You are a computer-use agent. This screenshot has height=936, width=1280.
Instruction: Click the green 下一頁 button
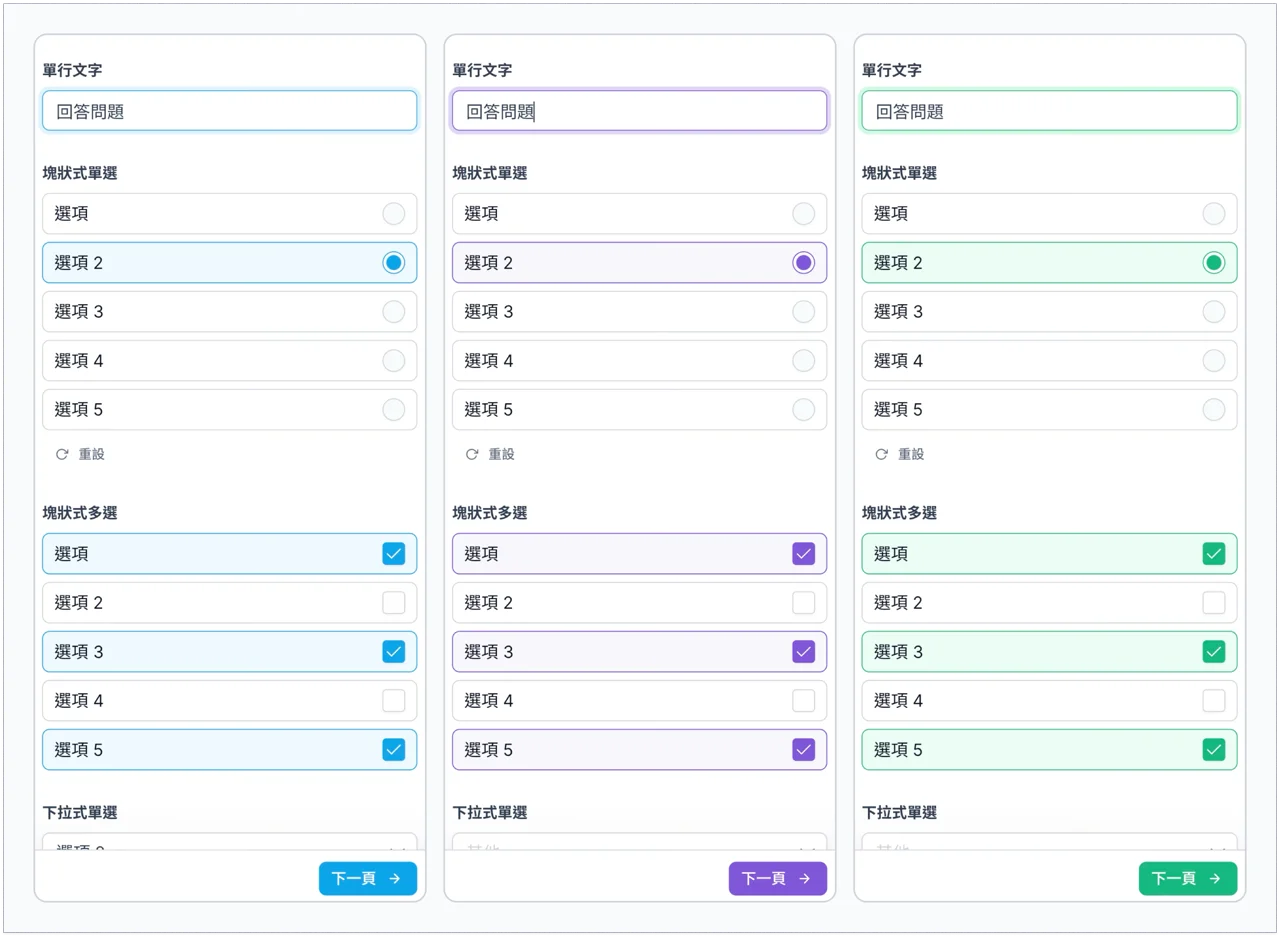(1188, 878)
